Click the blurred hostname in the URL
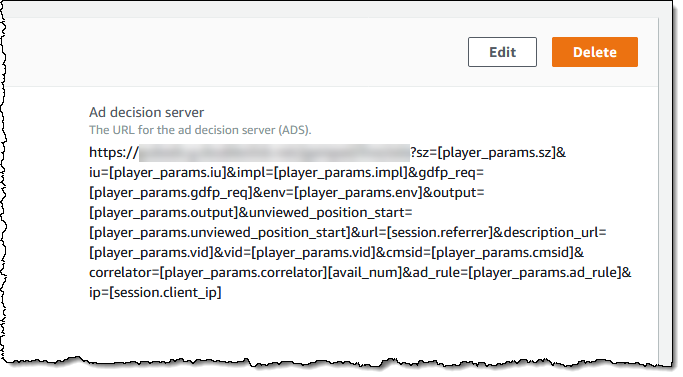The image size is (683, 377). [x=274, y=153]
